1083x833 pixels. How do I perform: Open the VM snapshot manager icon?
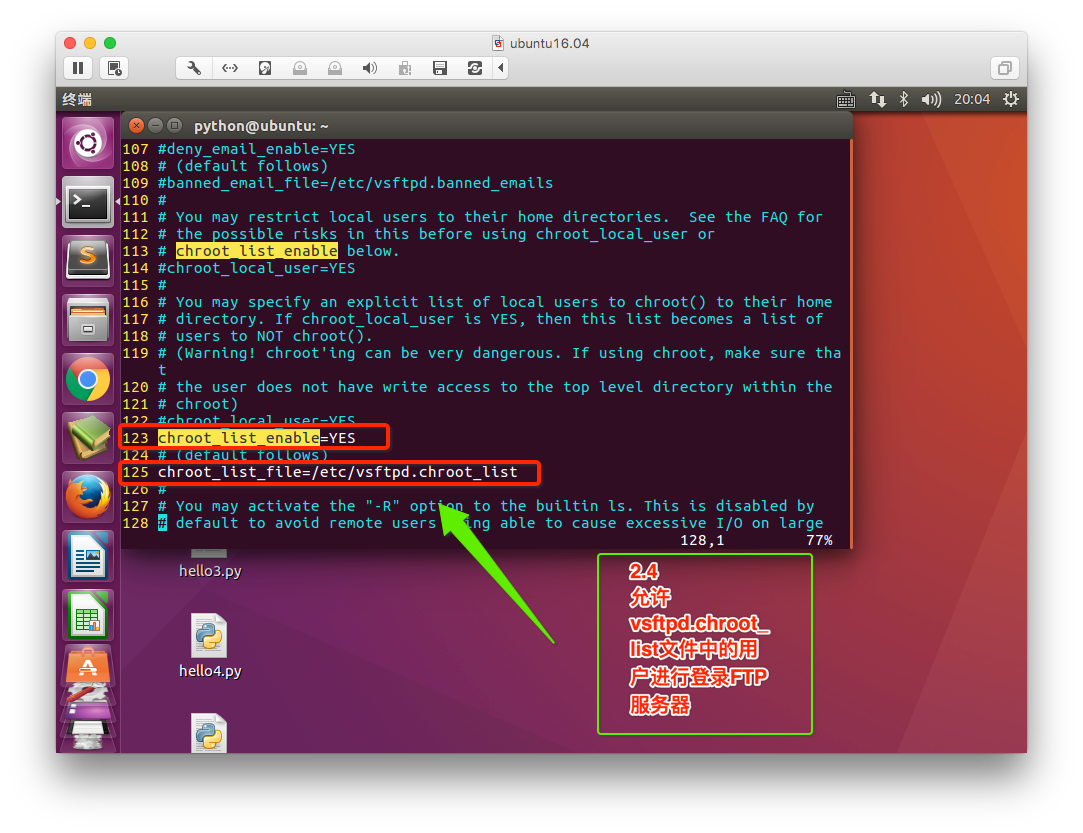114,68
